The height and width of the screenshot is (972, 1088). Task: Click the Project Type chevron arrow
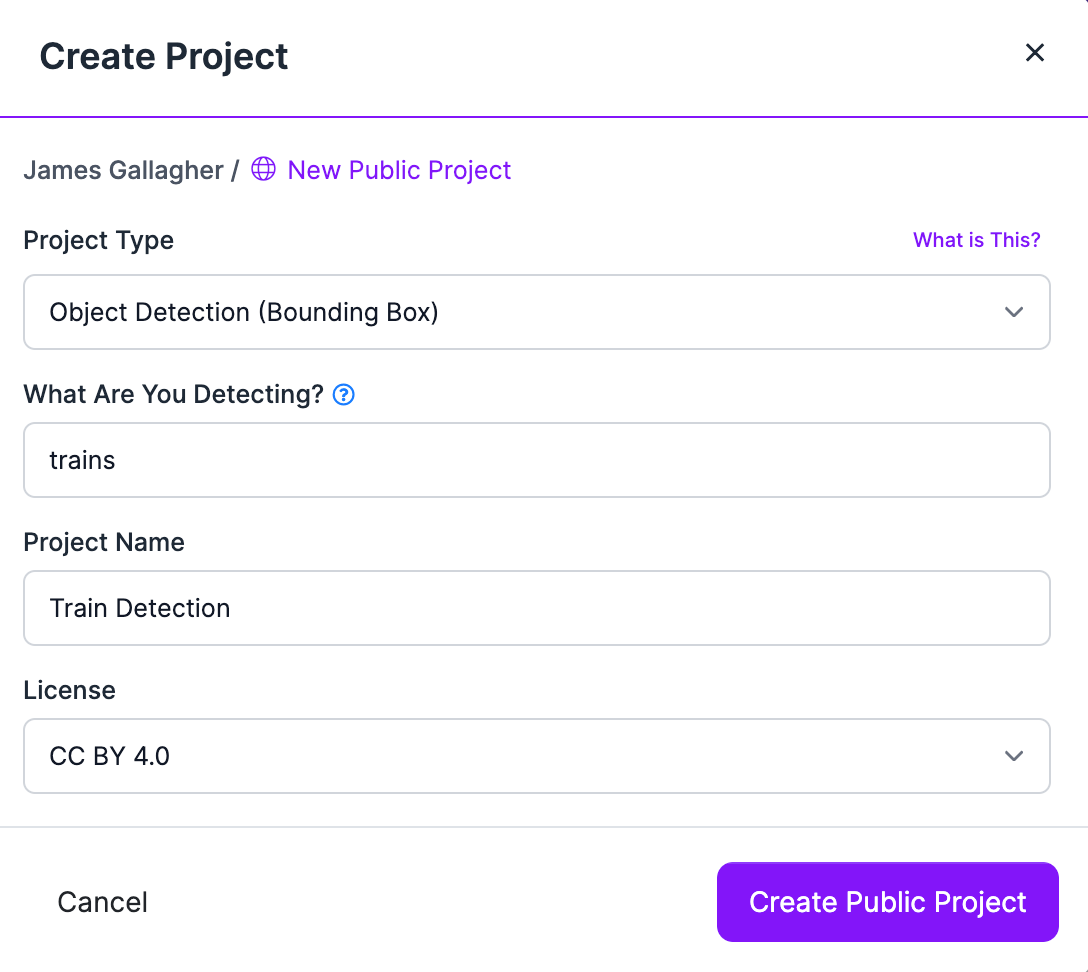point(1014,312)
